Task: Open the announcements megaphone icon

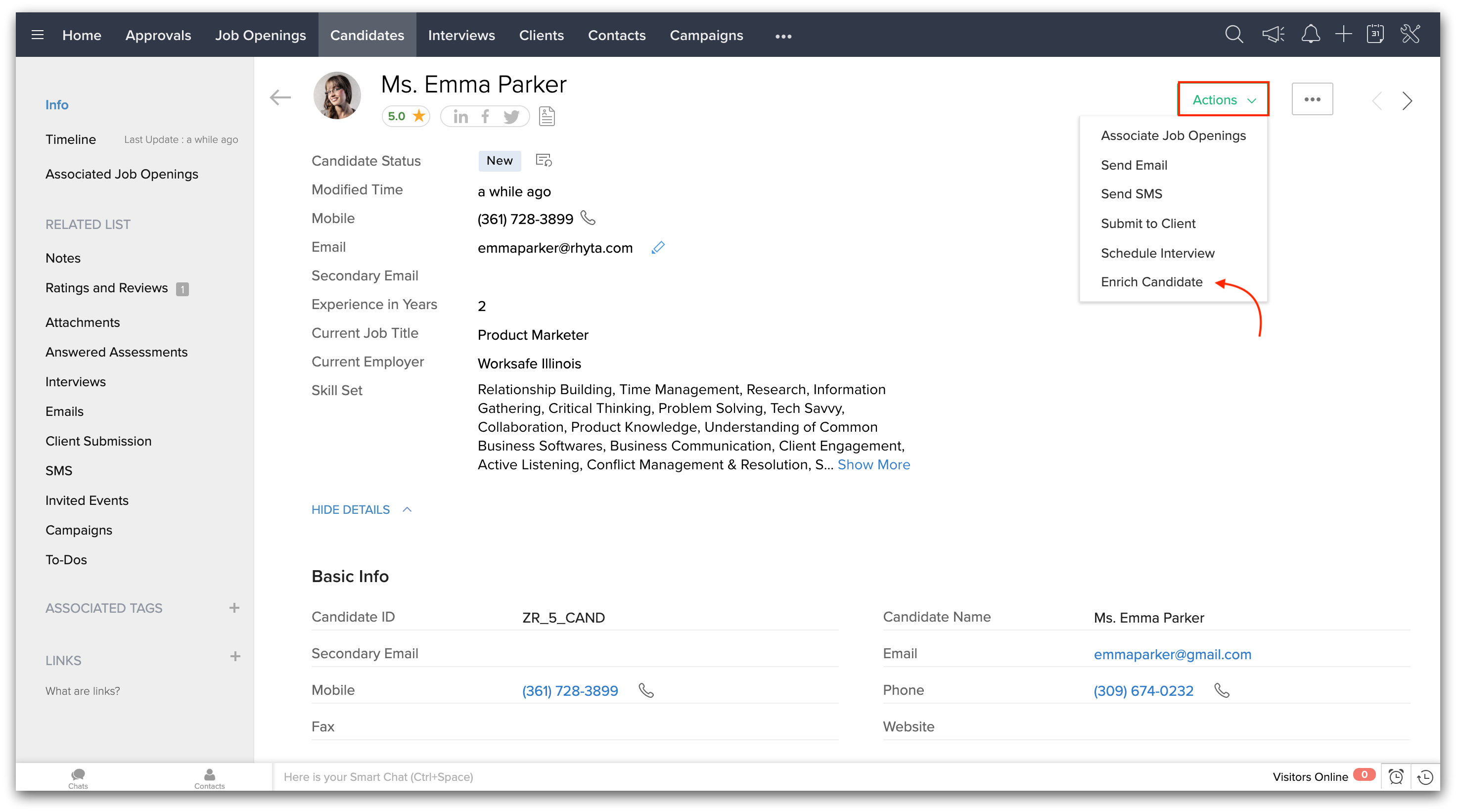Action: click(1273, 35)
